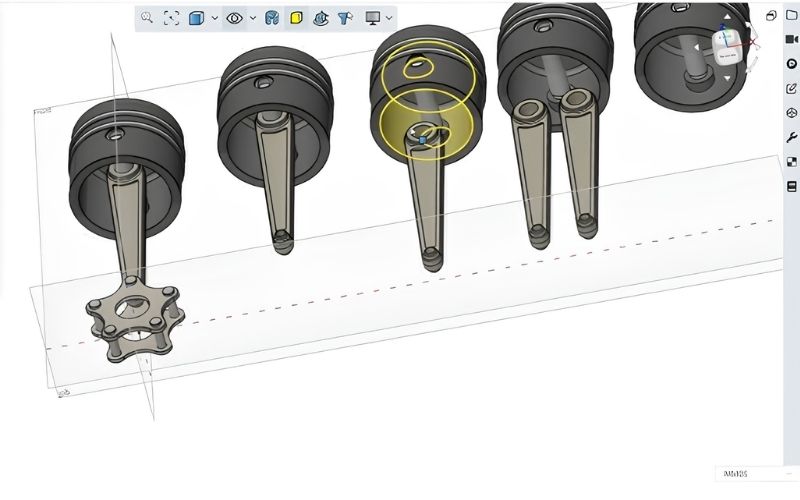Click the overlapping windows restore icon

771,16
